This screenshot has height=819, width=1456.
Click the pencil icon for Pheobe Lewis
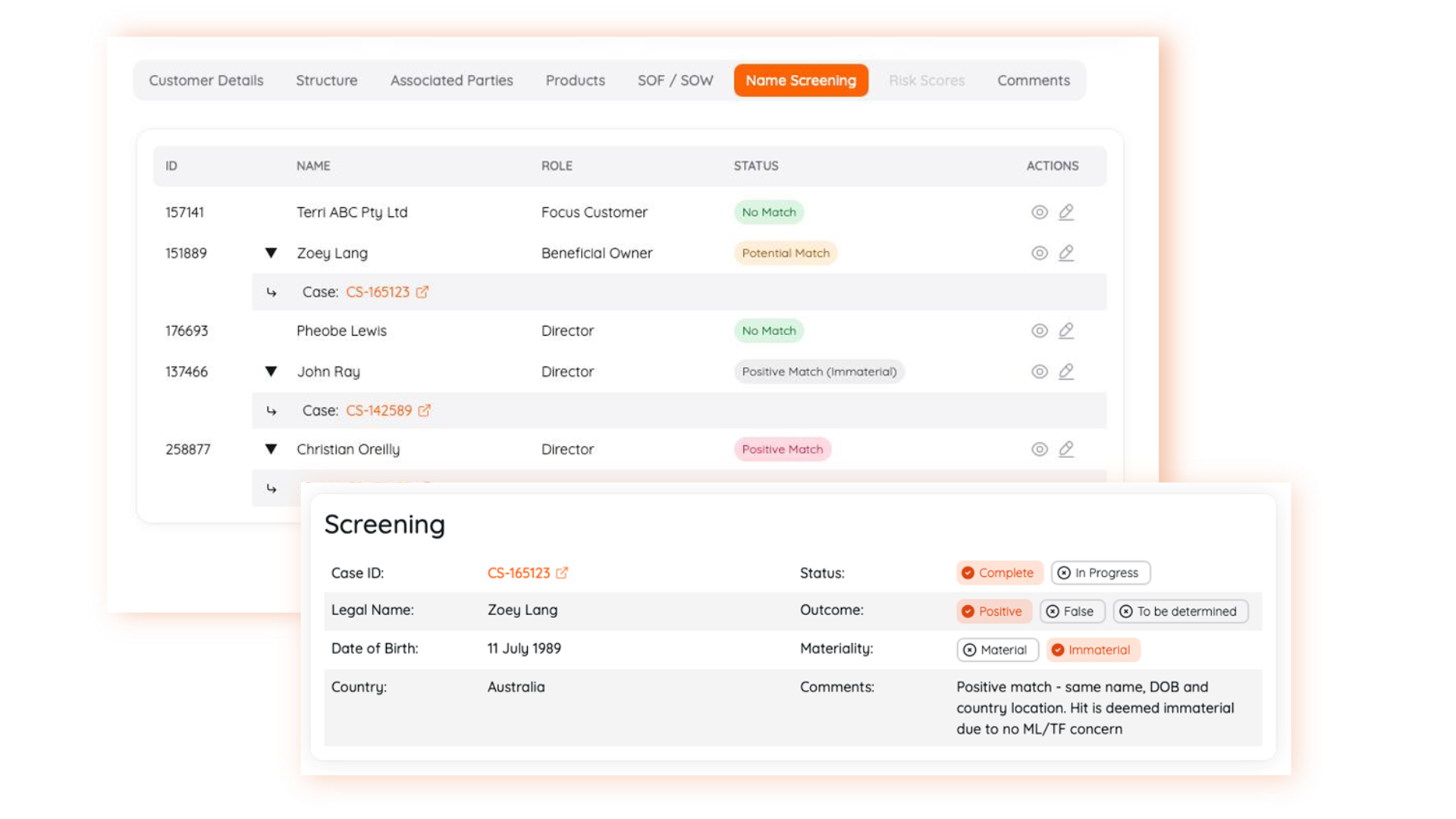tap(1066, 331)
